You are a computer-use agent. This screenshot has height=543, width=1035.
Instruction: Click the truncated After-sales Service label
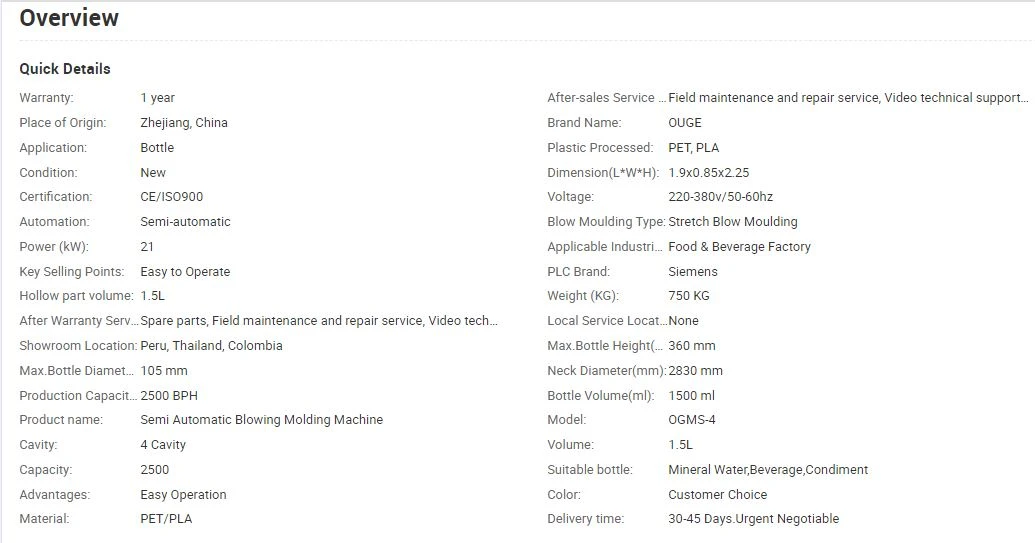(x=607, y=98)
